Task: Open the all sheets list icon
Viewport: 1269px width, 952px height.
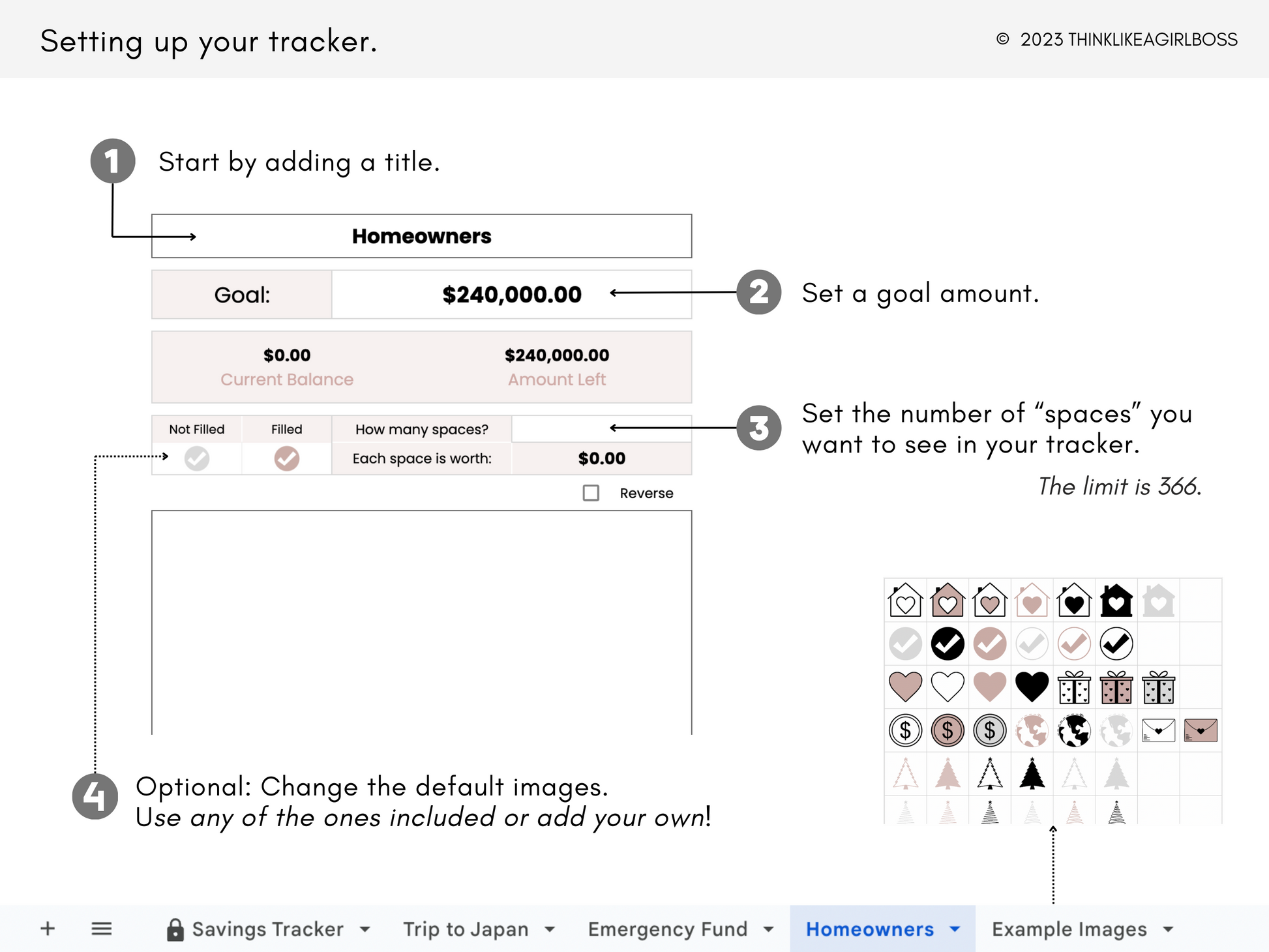Action: [x=101, y=929]
